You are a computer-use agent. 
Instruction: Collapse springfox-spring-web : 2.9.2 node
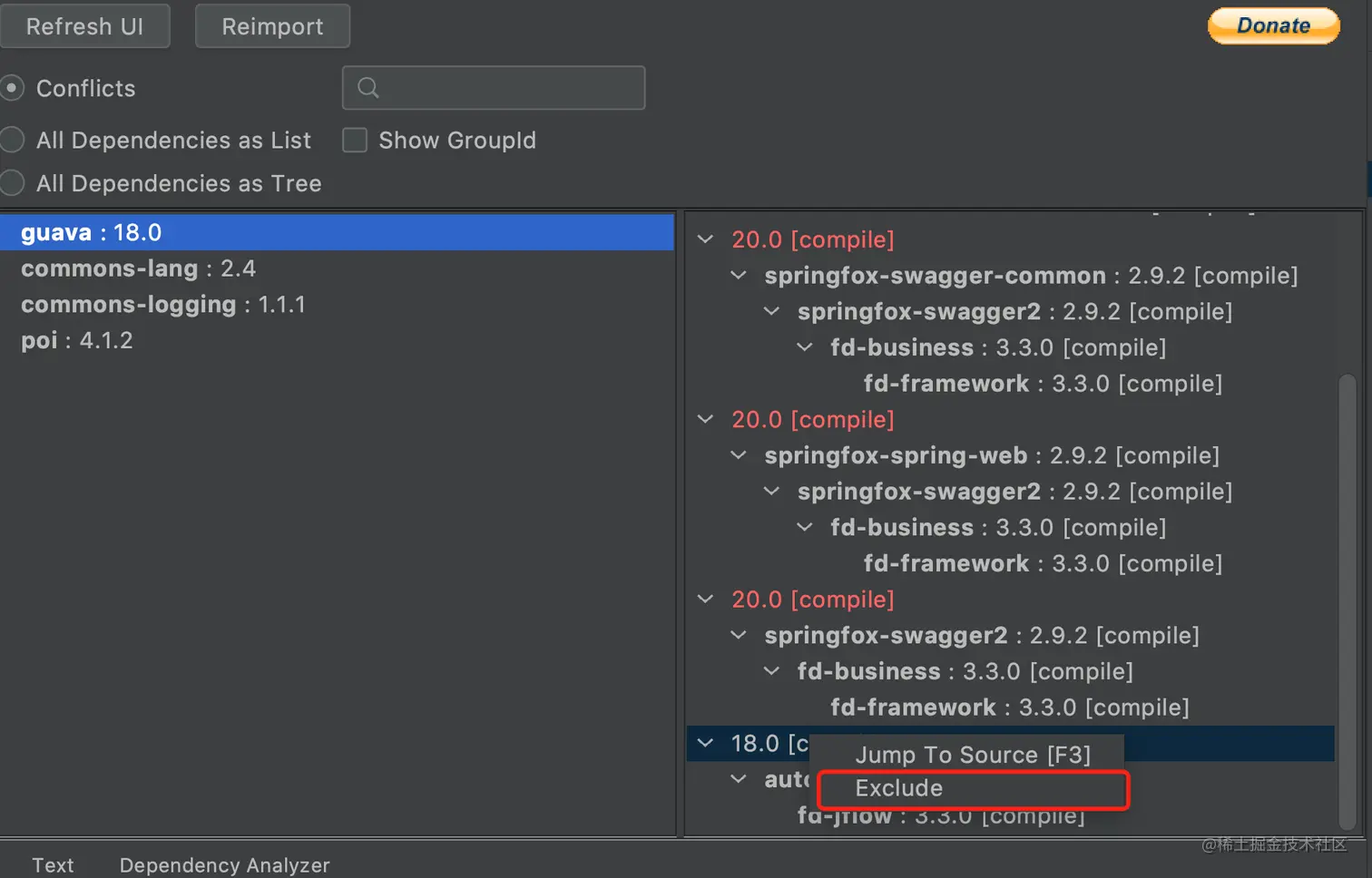(739, 455)
